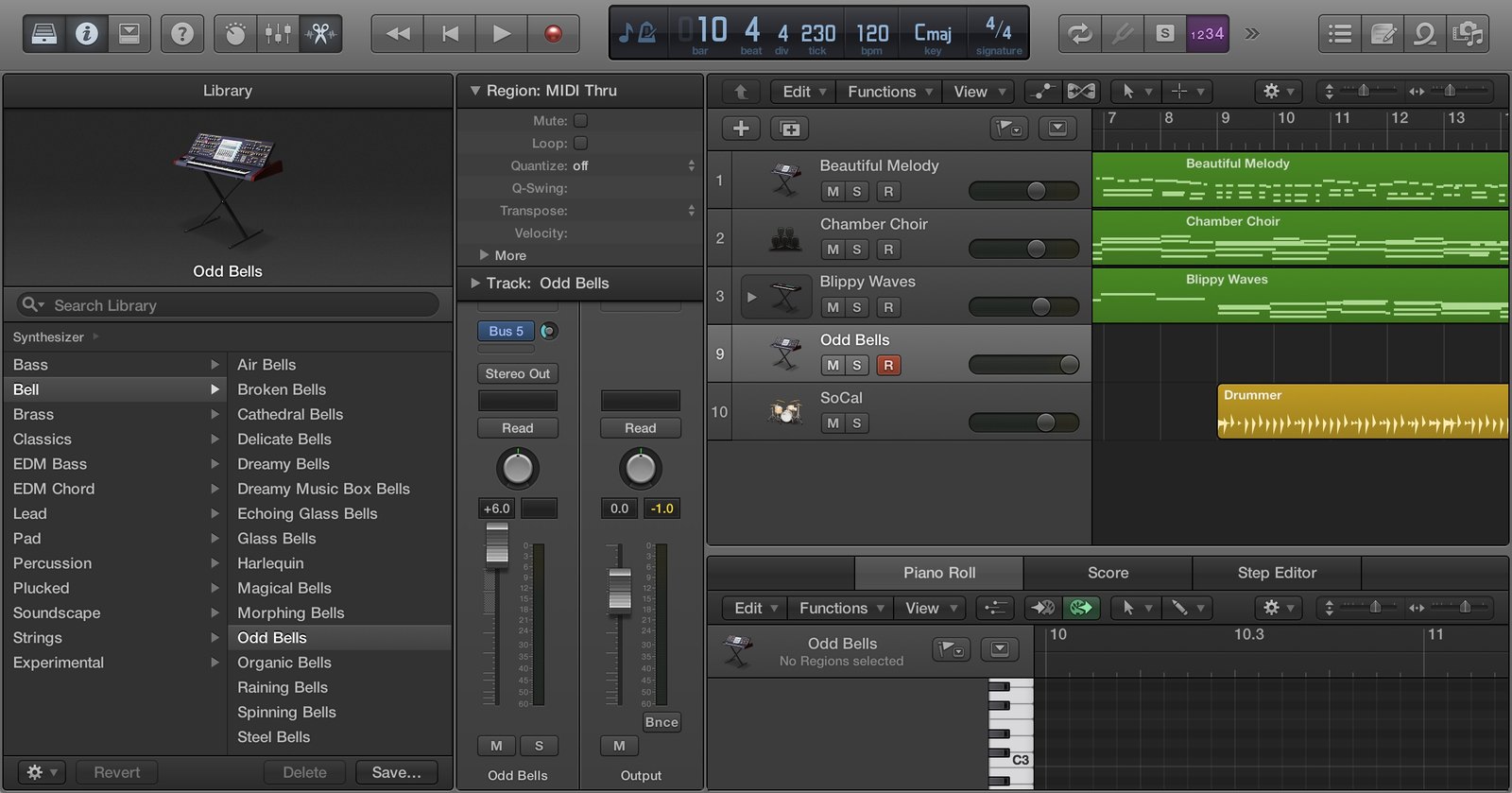The image size is (1512, 793).
Task: Duplicate track with plus-box icon
Action: point(790,129)
